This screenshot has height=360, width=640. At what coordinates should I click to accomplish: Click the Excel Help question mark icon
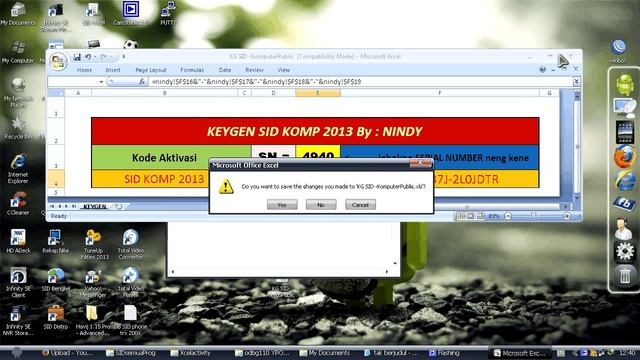pyautogui.click(x=542, y=70)
